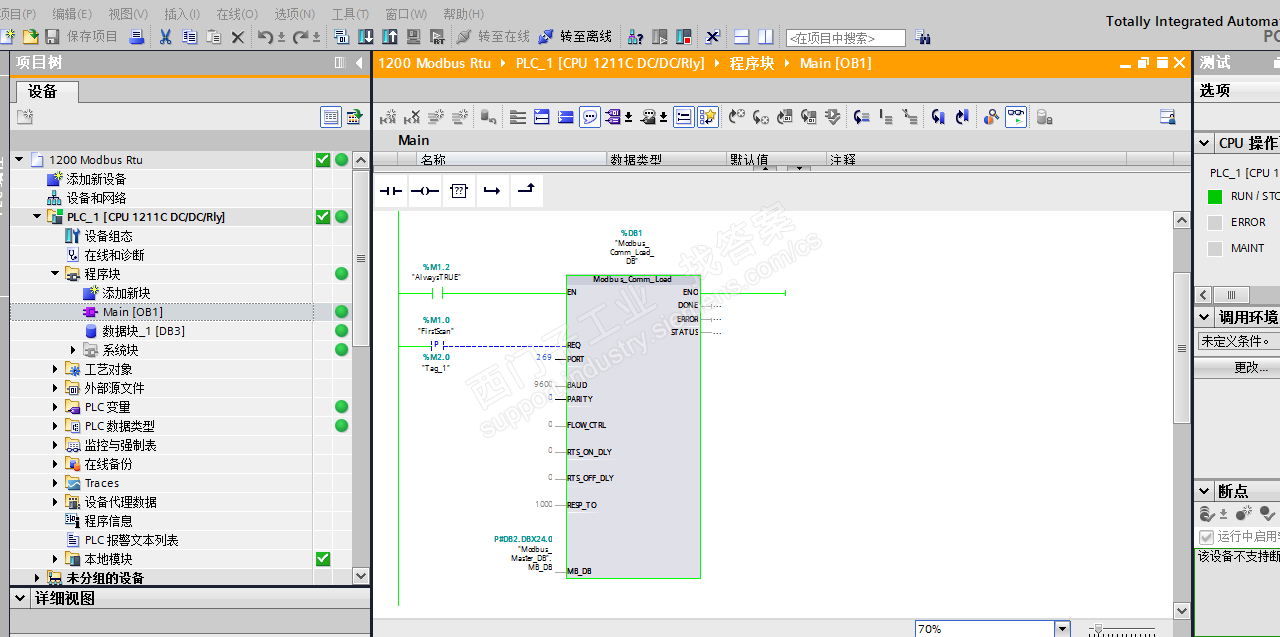The width and height of the screenshot is (1280, 637).
Task: Toggle green check beside 1200 Modbus Rtu
Action: point(323,160)
